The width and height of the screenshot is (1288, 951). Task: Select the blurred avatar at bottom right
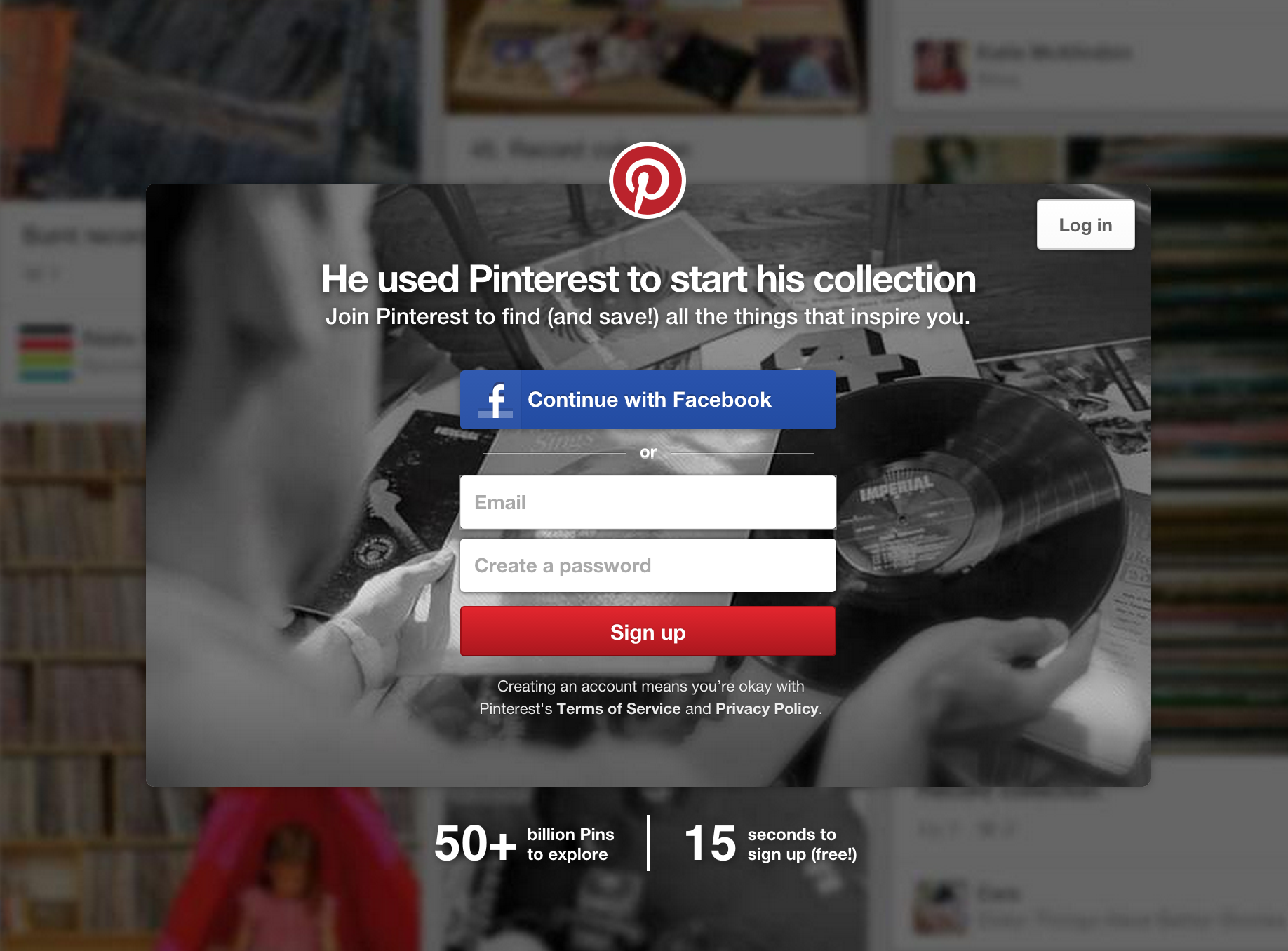[x=941, y=907]
